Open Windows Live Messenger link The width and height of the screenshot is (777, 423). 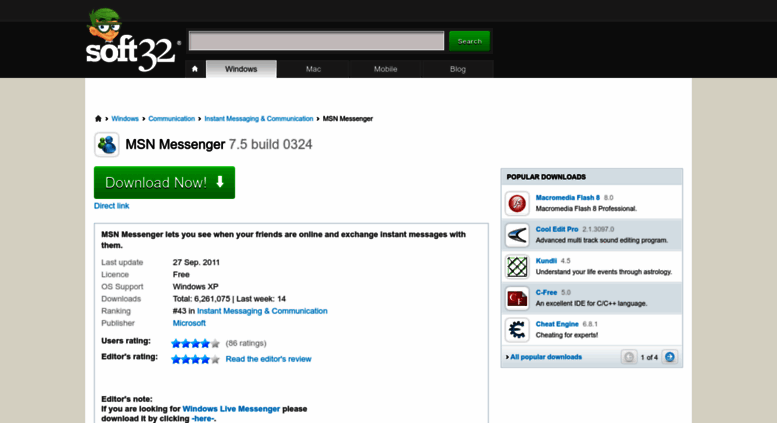(231, 409)
